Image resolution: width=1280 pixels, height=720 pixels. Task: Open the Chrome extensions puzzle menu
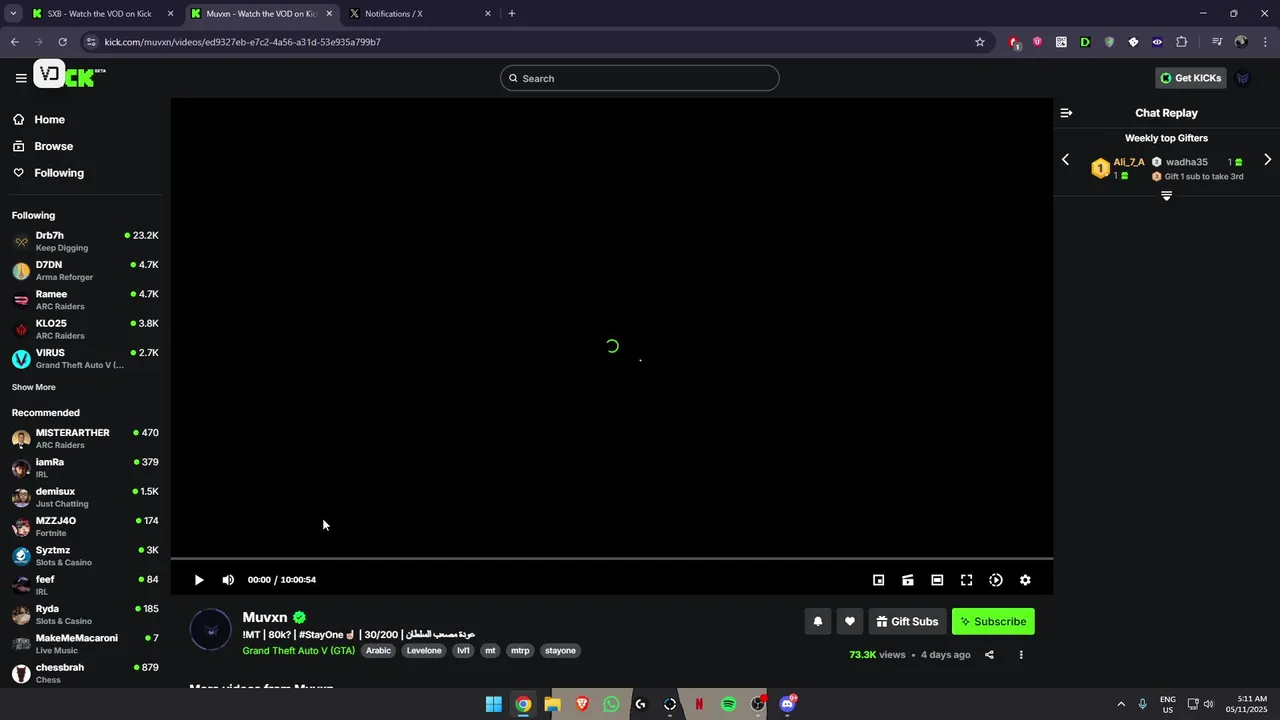[x=1181, y=42]
